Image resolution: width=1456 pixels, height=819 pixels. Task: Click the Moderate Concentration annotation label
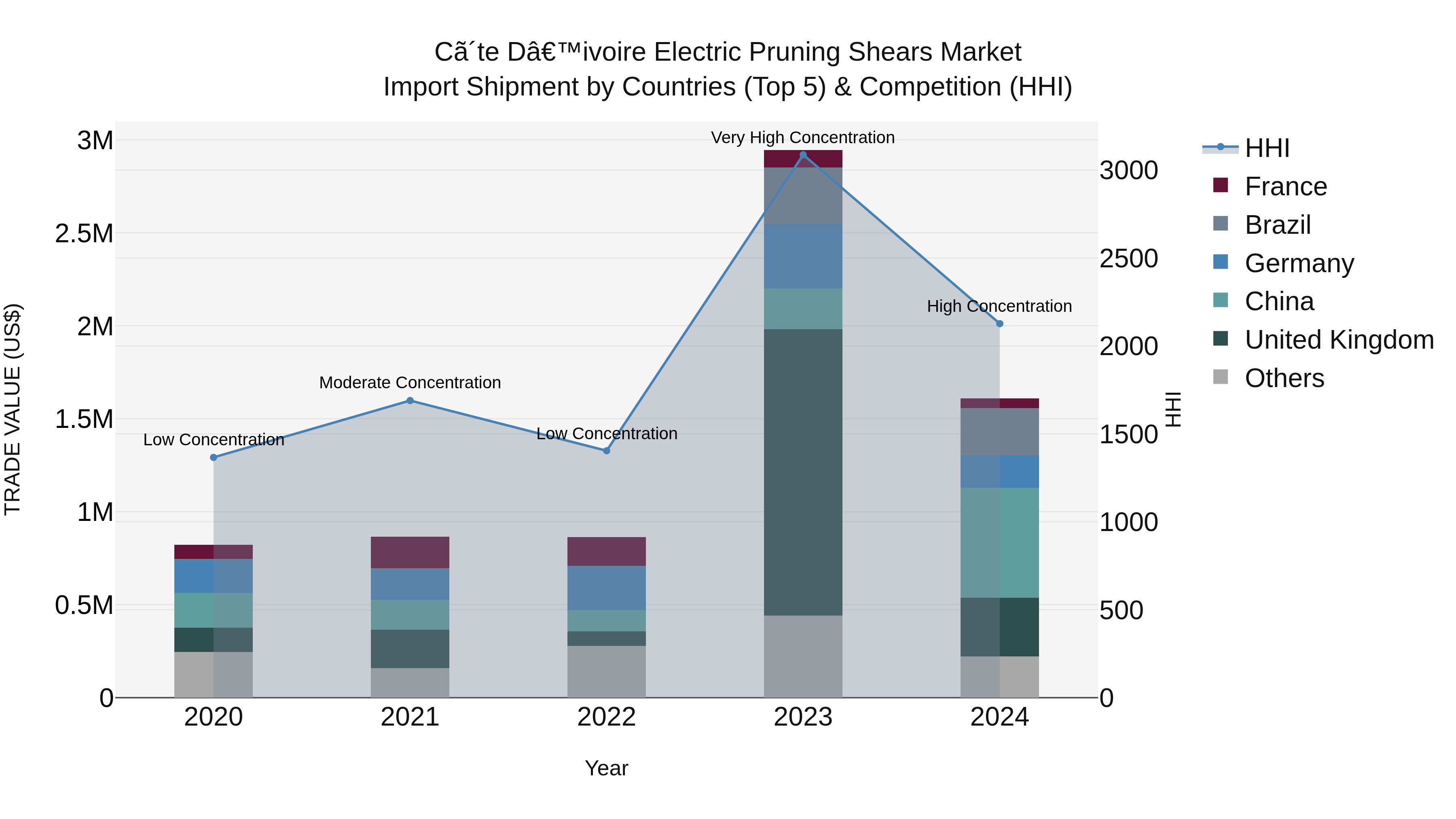(410, 383)
